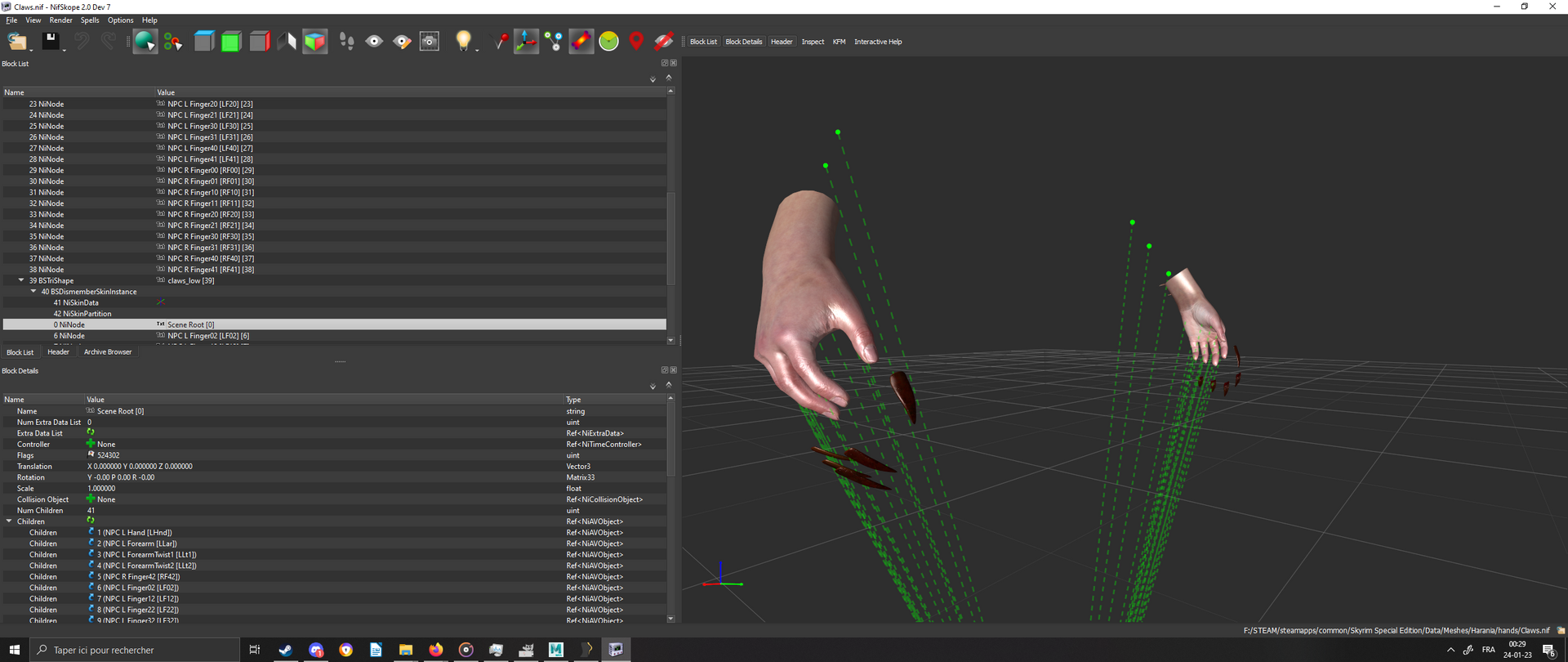
Task: Click the Windows search box
Action: pyautogui.click(x=135, y=650)
